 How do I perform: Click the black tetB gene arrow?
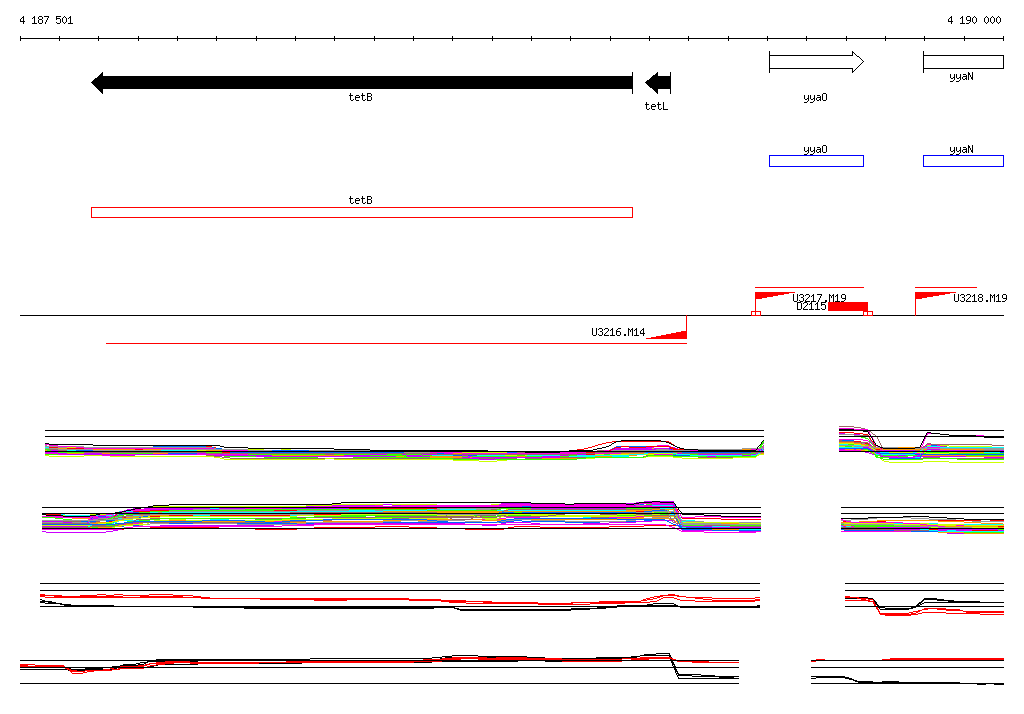362,83
